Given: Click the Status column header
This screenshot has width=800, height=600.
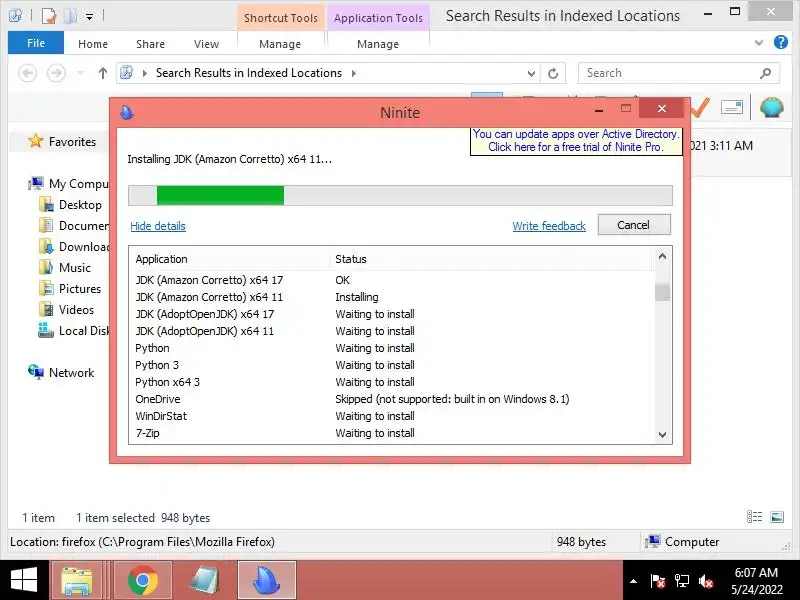Looking at the screenshot, I should 490,259.
